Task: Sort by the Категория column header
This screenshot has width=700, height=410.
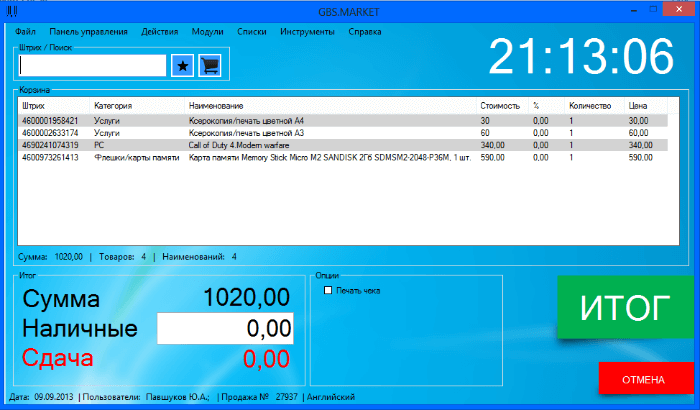Action: (x=137, y=106)
